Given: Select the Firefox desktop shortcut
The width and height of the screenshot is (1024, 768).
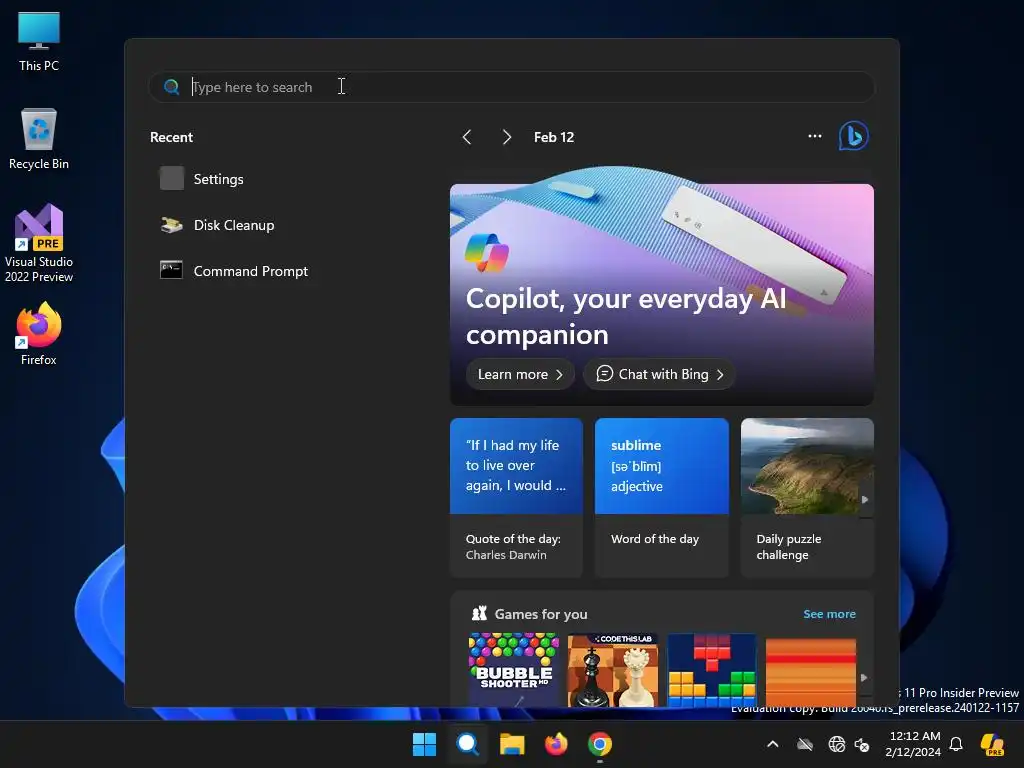Looking at the screenshot, I should click(39, 334).
